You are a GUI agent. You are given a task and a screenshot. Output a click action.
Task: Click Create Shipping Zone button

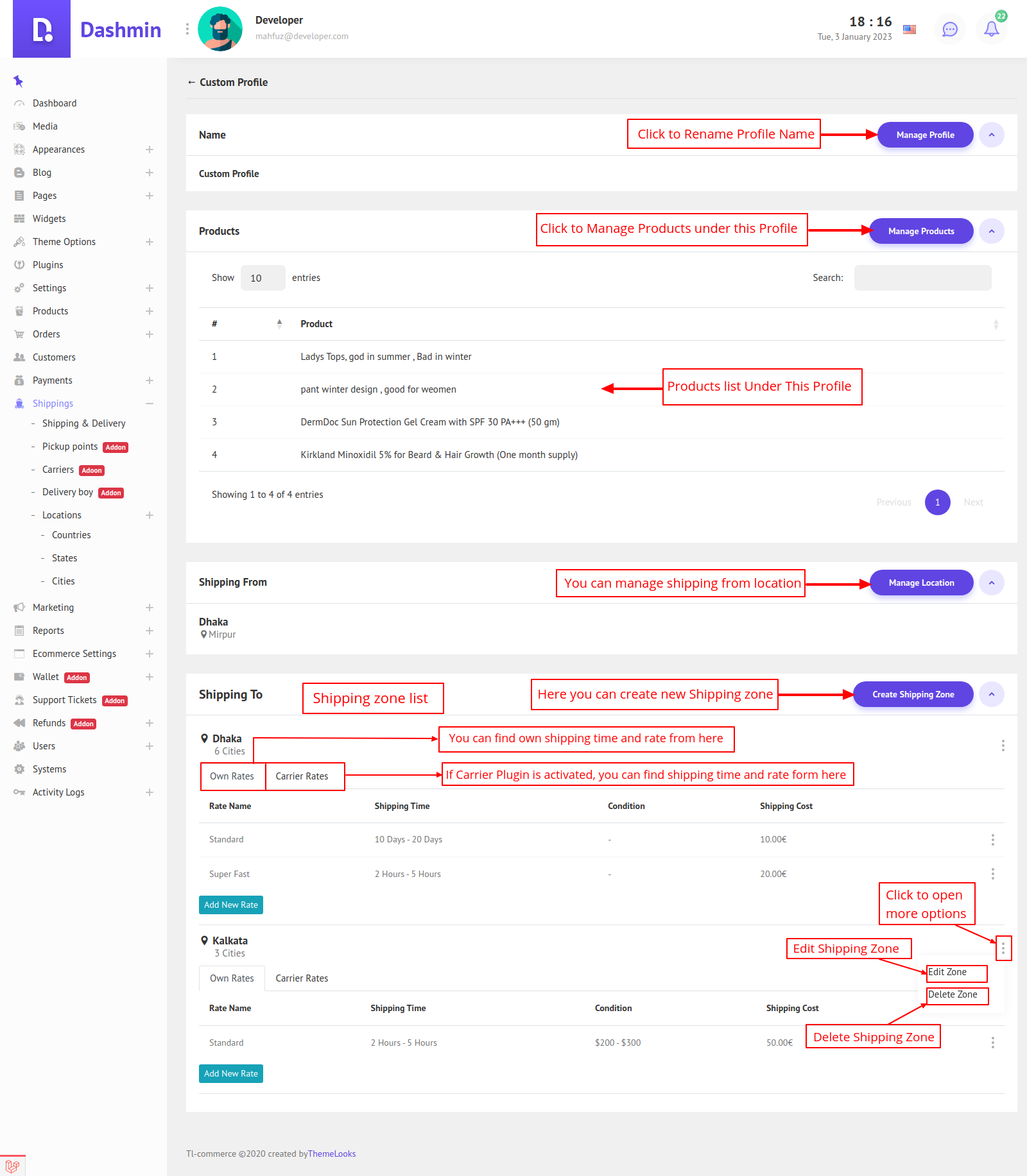click(x=913, y=694)
